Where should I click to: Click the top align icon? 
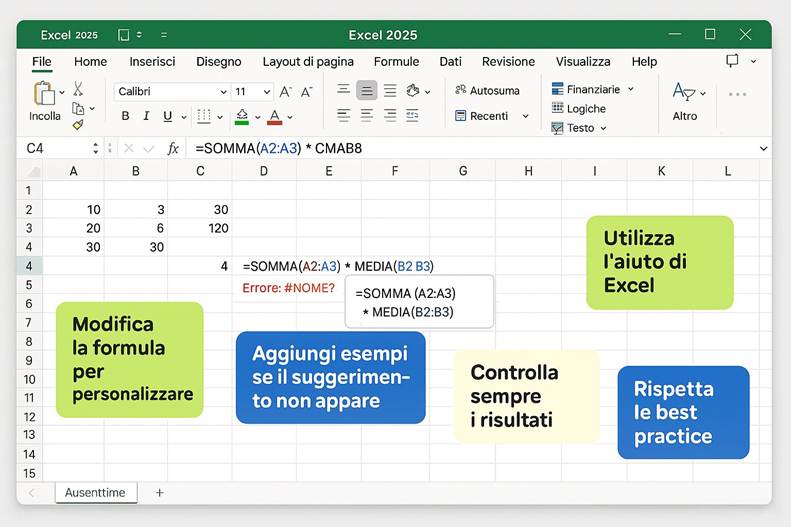(x=344, y=90)
